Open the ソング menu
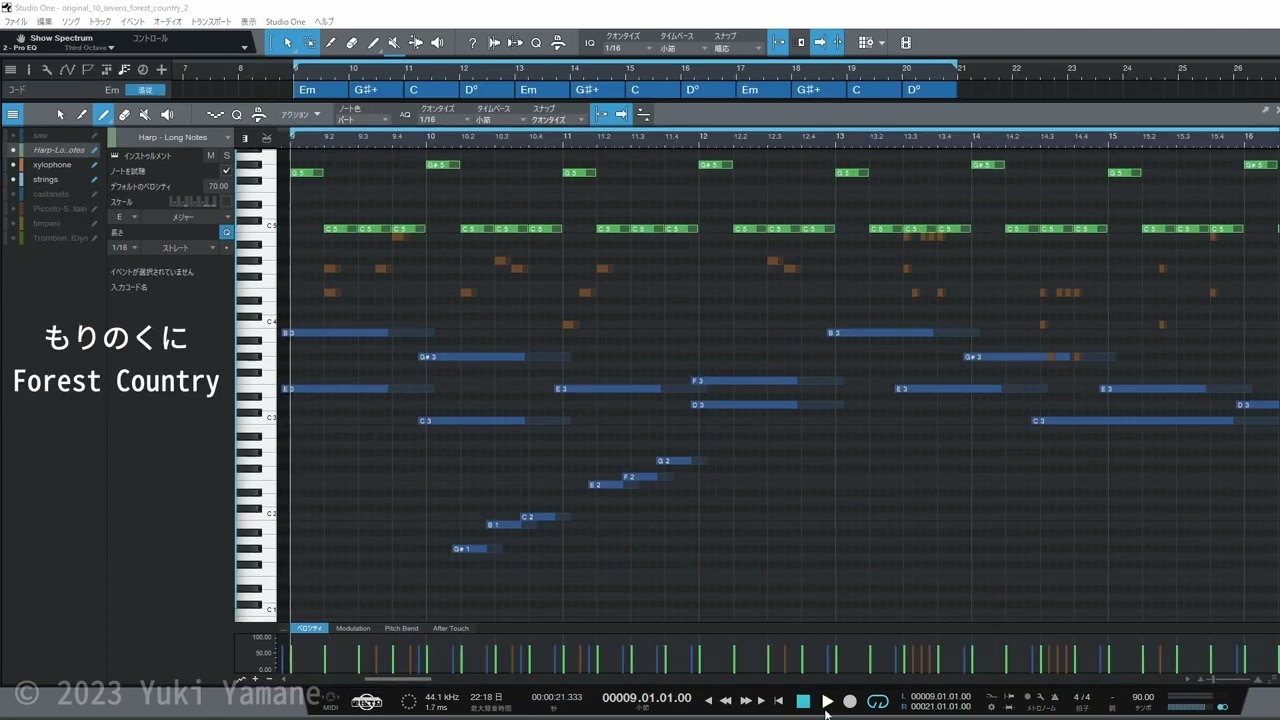This screenshot has width=1280, height=720. pyautogui.click(x=70, y=21)
